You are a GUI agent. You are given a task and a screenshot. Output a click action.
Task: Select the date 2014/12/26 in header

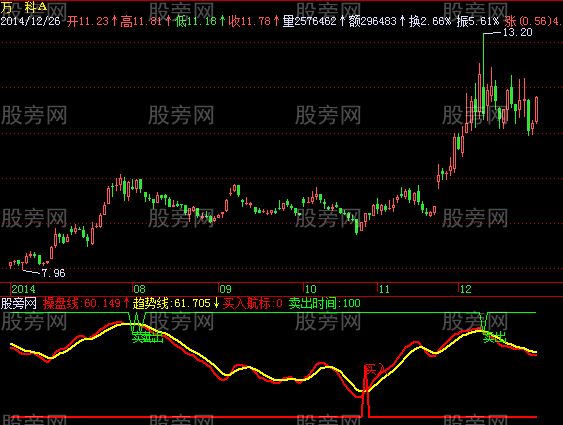[x=31, y=21]
